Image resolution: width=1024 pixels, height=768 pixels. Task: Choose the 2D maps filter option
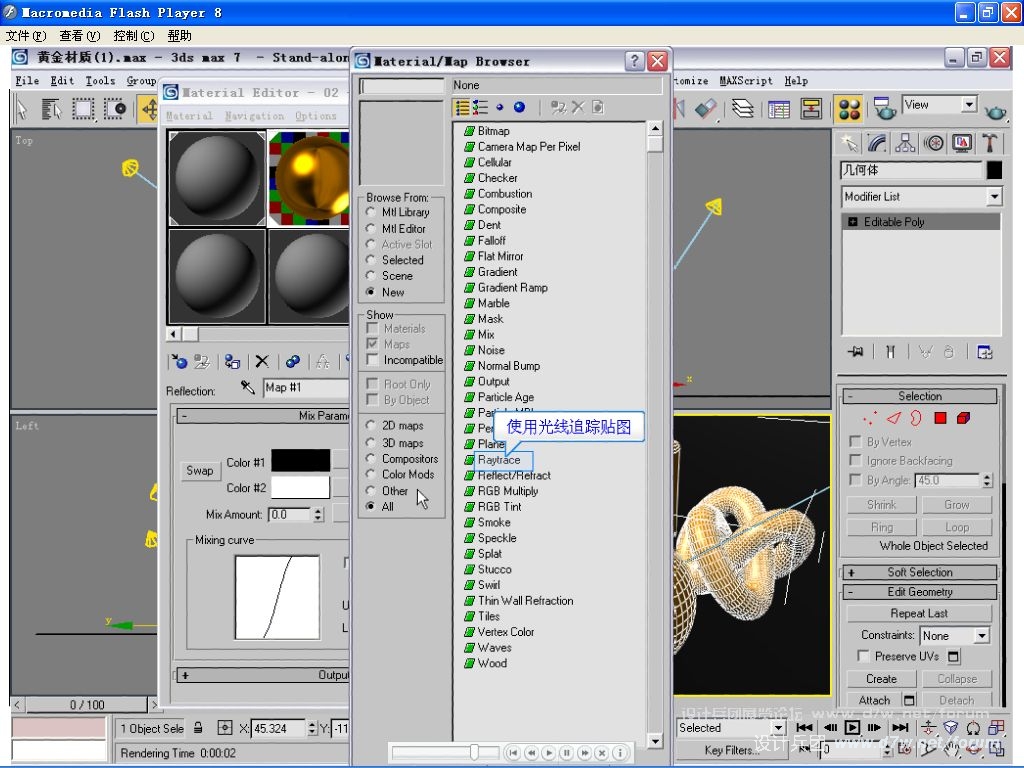coord(372,426)
